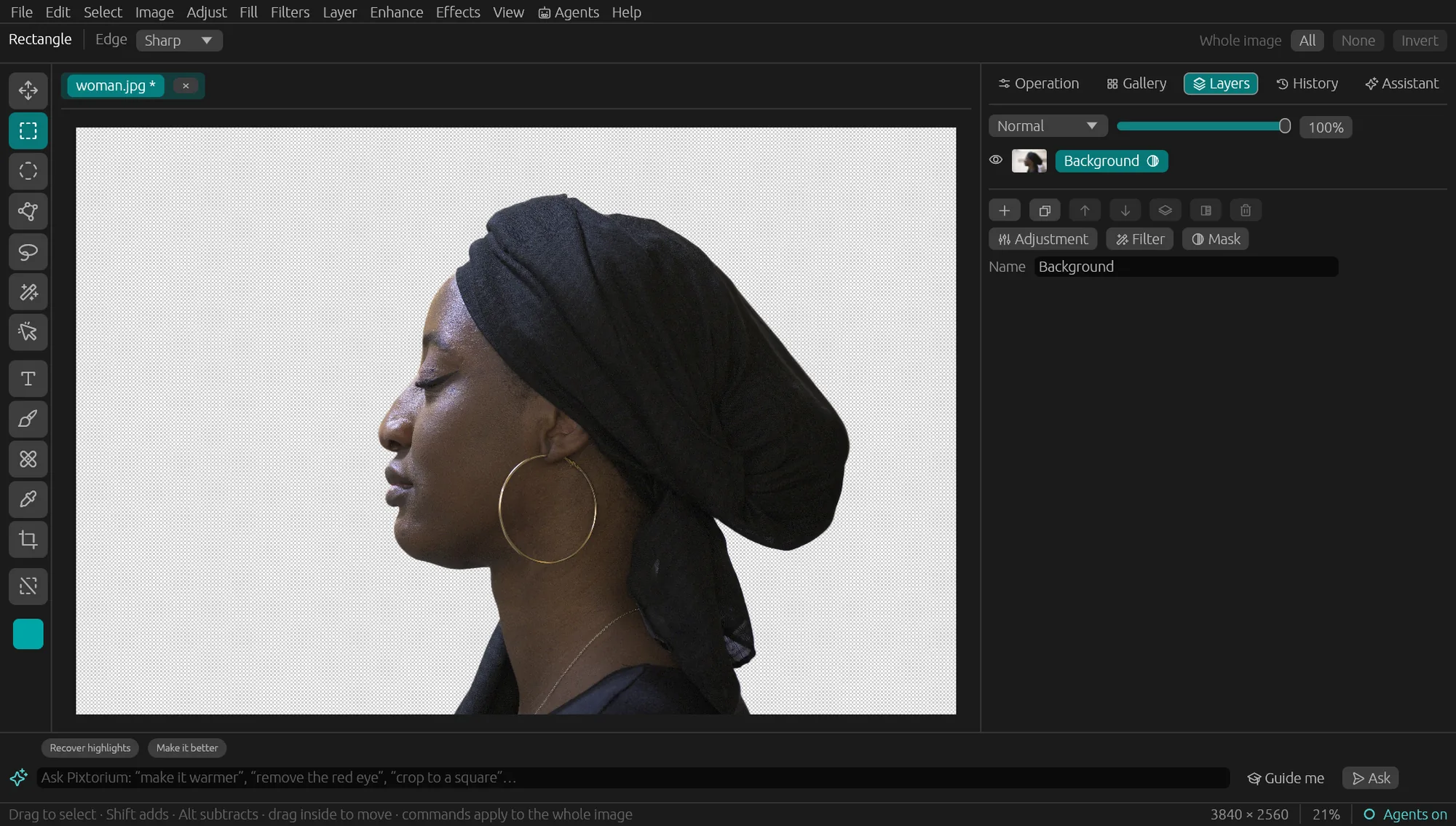Select the Magic Wand tool
1456x826 pixels.
coord(28,292)
